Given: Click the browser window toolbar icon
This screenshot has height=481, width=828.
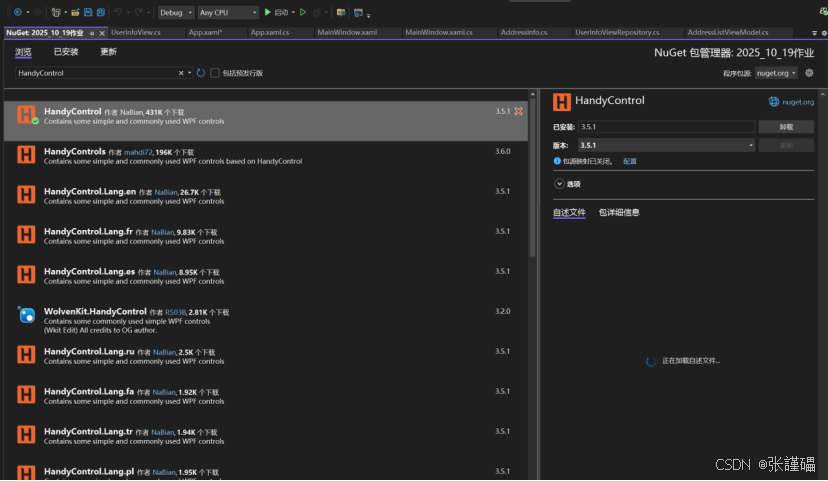Looking at the screenshot, I should (358, 12).
